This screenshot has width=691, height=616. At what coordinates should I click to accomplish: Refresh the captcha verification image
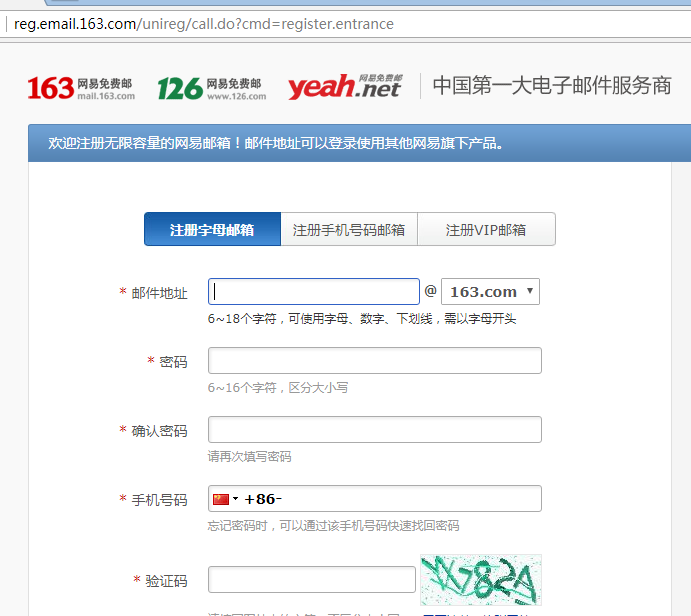[480, 580]
